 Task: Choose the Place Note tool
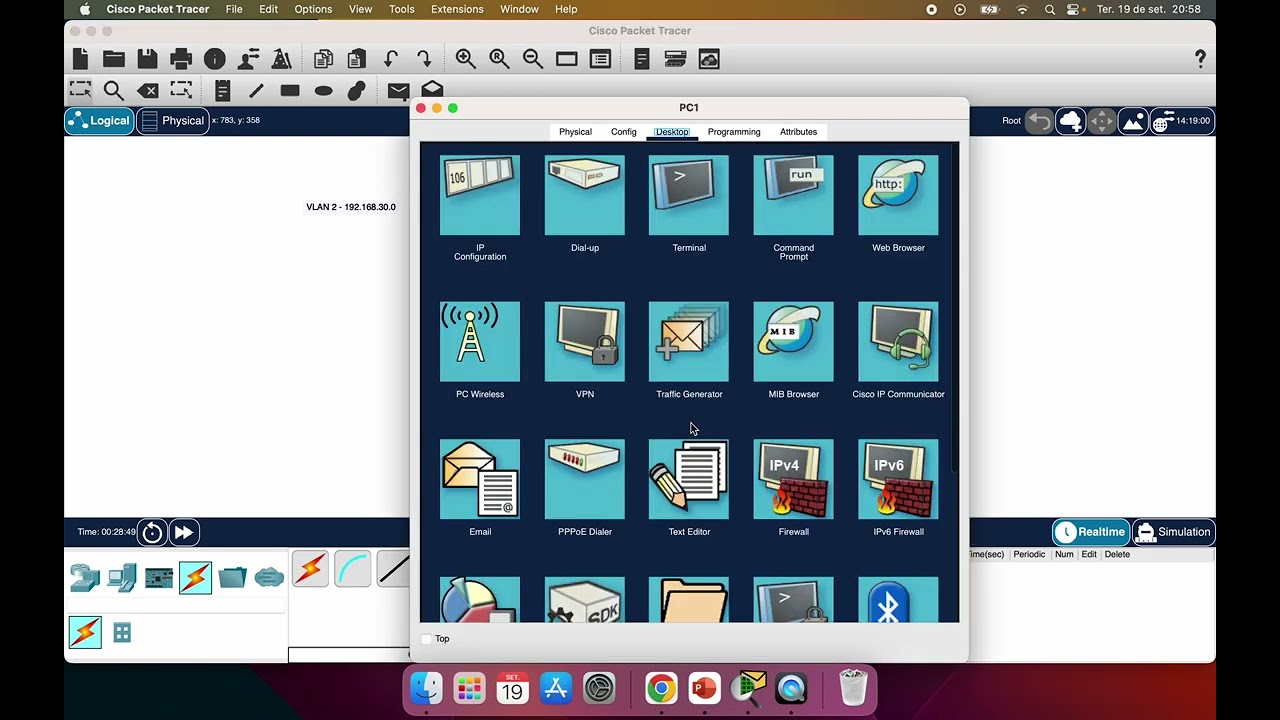pos(222,91)
